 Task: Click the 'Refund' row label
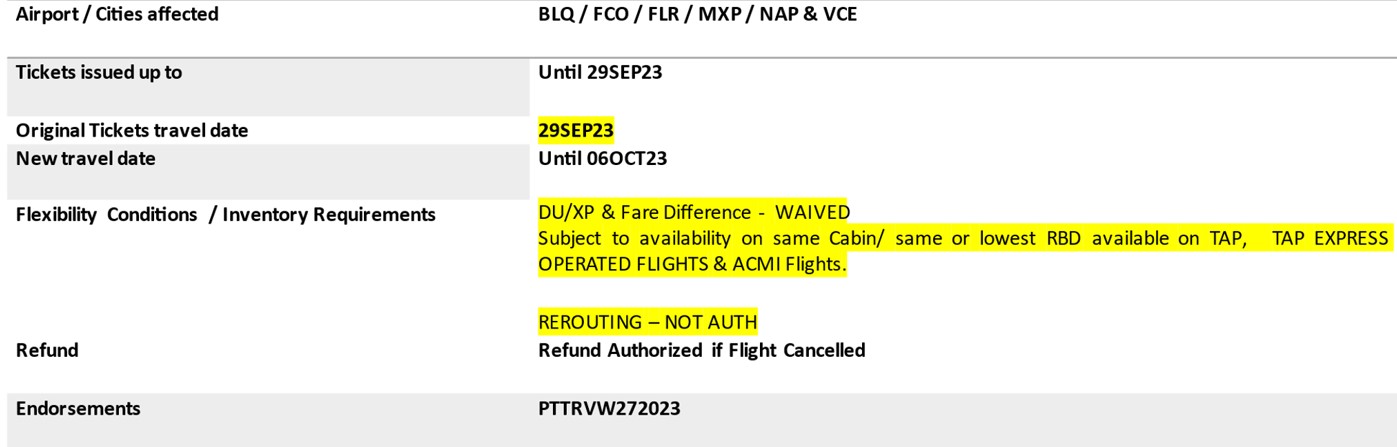coord(47,350)
